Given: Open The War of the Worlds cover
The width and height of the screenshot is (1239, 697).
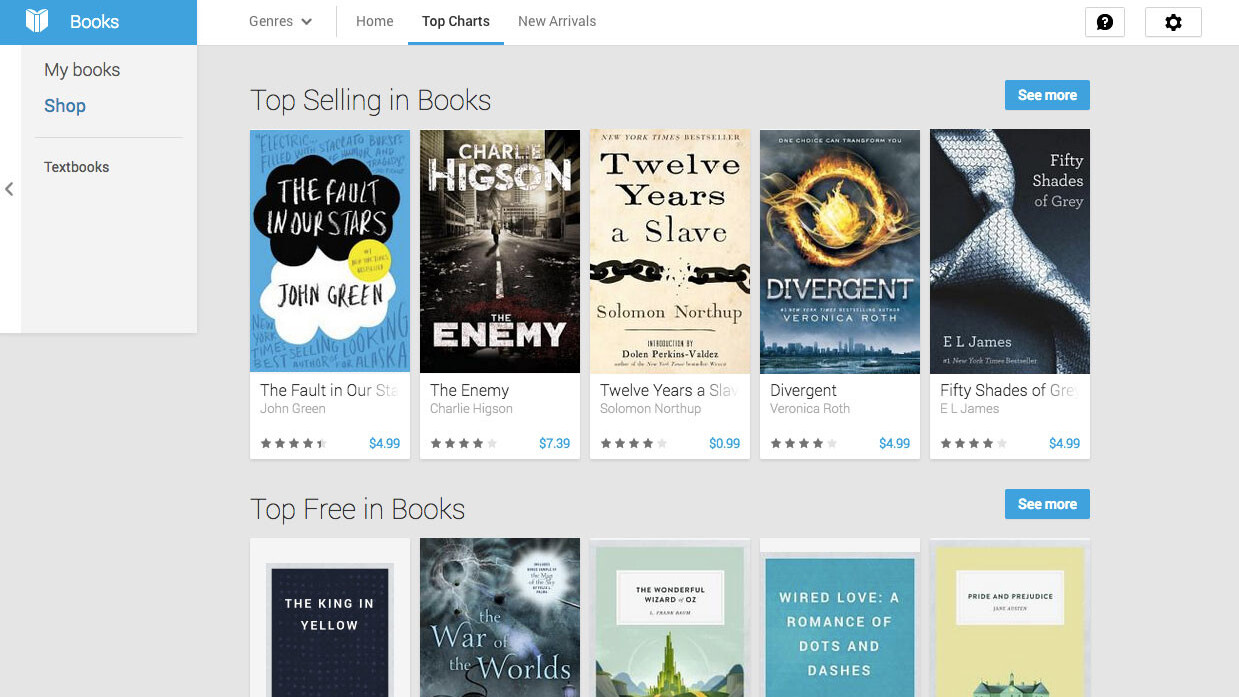Looking at the screenshot, I should tap(500, 617).
